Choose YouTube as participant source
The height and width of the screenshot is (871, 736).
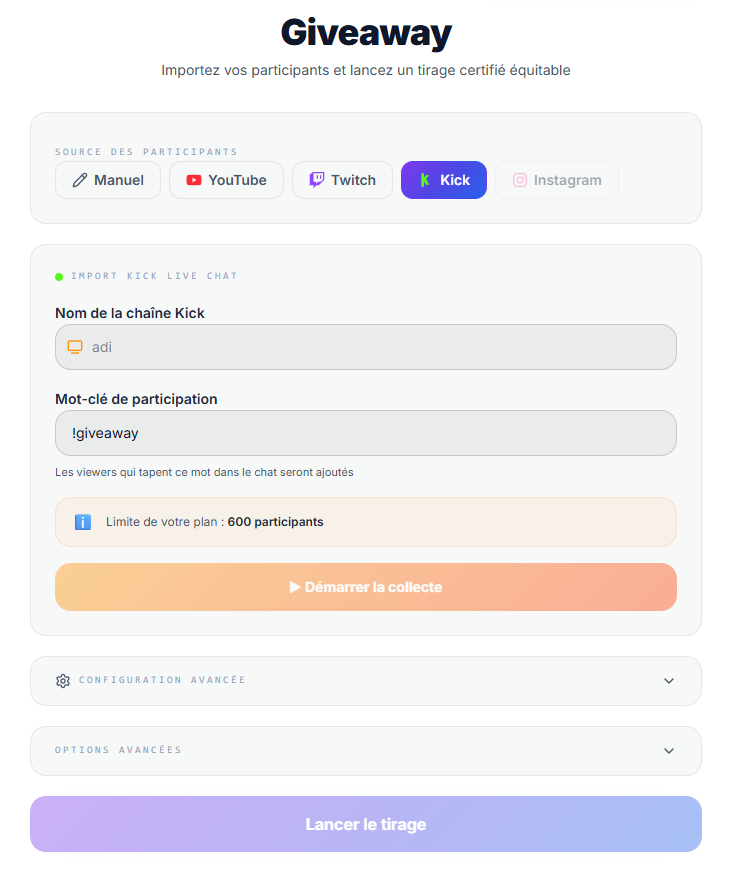coord(226,180)
